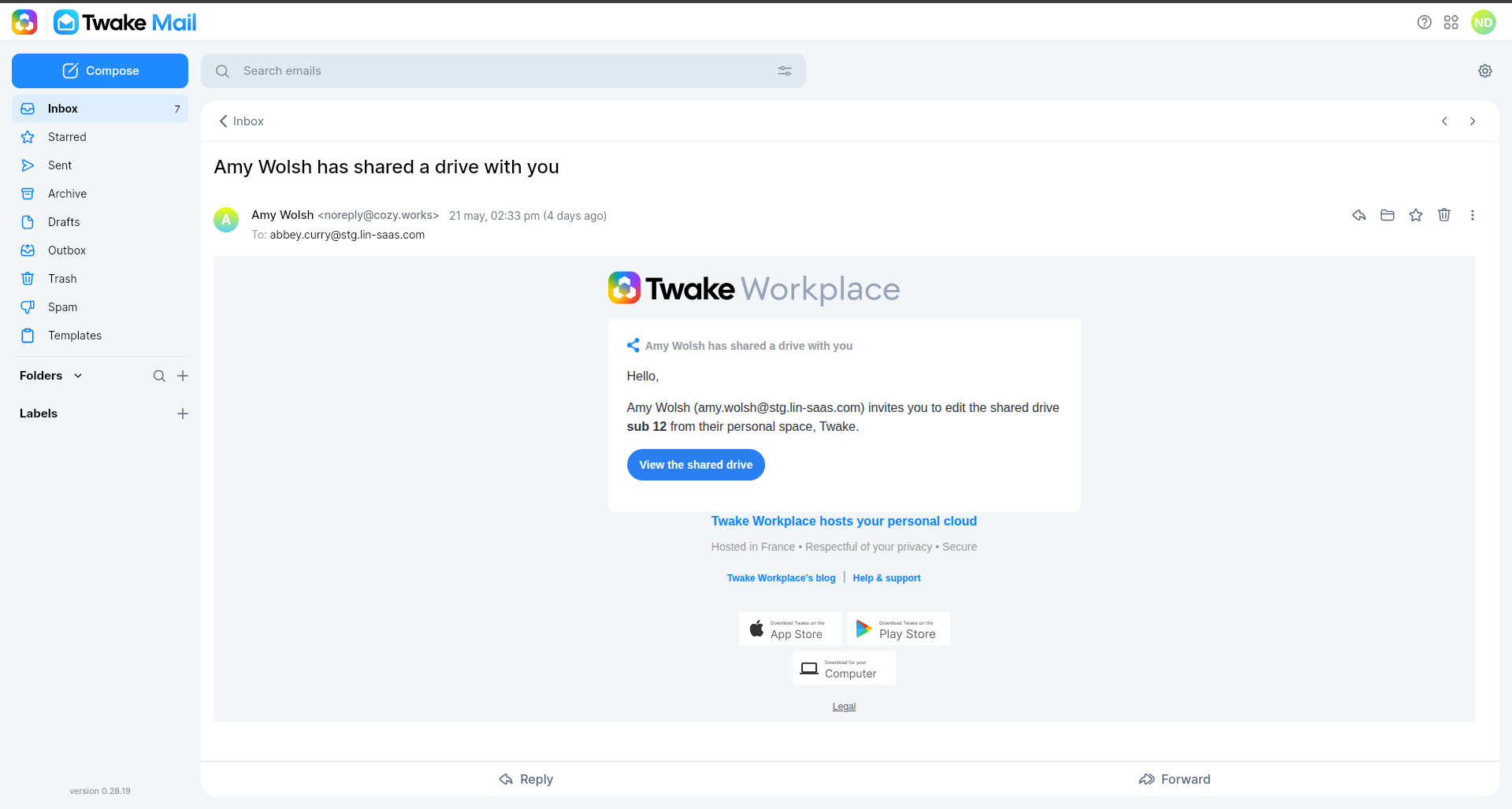Click the Computer download badge

click(x=844, y=668)
